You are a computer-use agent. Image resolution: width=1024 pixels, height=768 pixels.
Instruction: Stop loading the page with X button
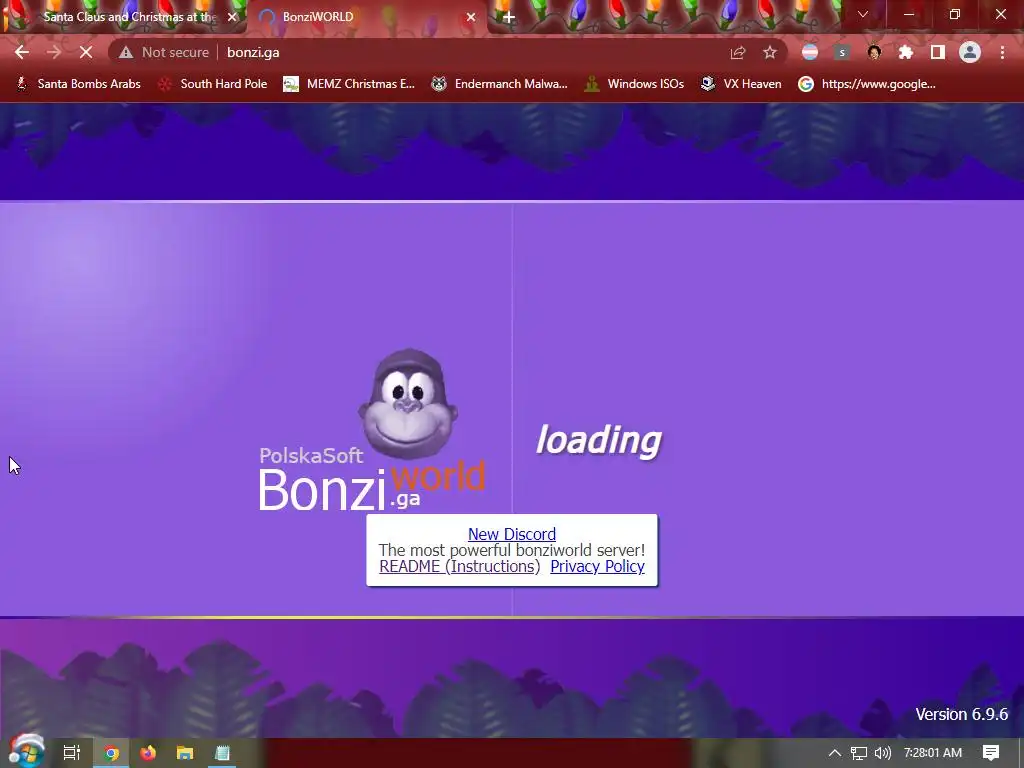point(86,52)
